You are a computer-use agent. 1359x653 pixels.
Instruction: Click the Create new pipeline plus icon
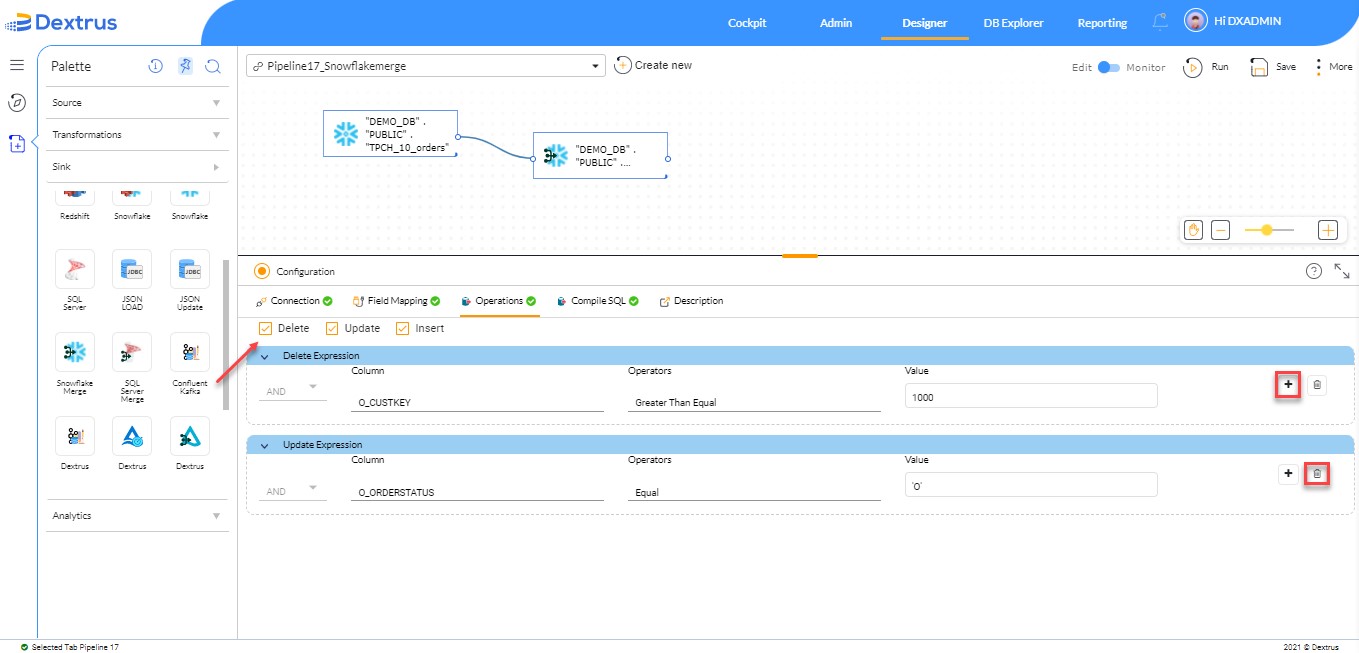click(x=622, y=65)
